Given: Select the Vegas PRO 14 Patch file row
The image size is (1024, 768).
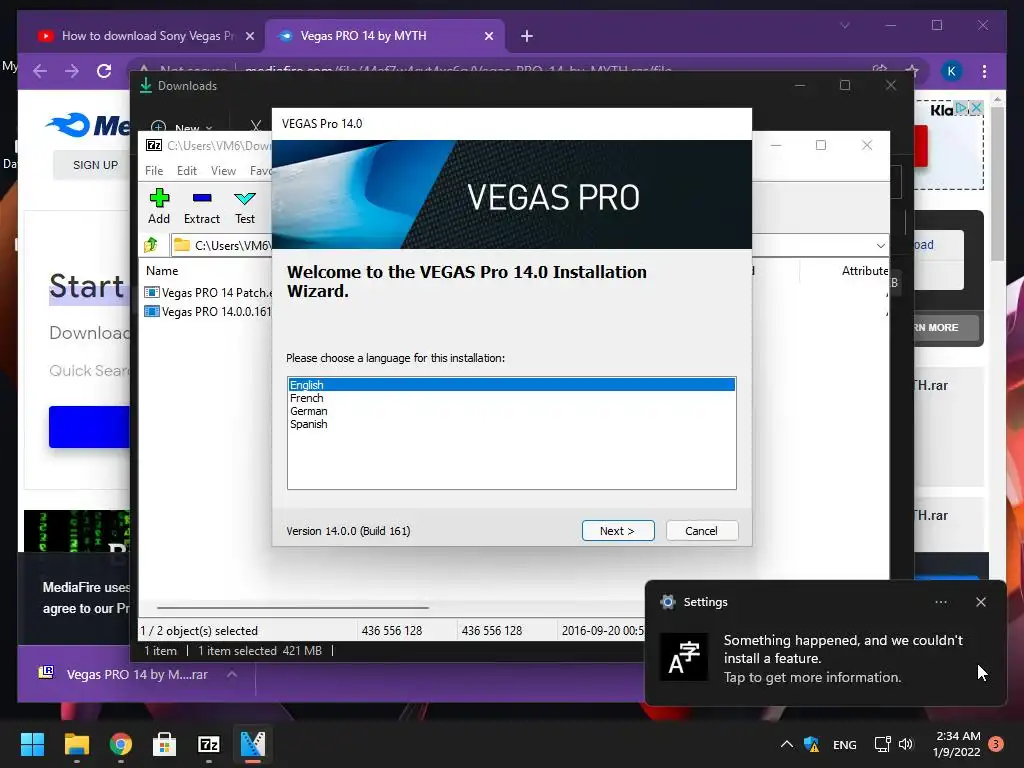Looking at the screenshot, I should tap(208, 293).
